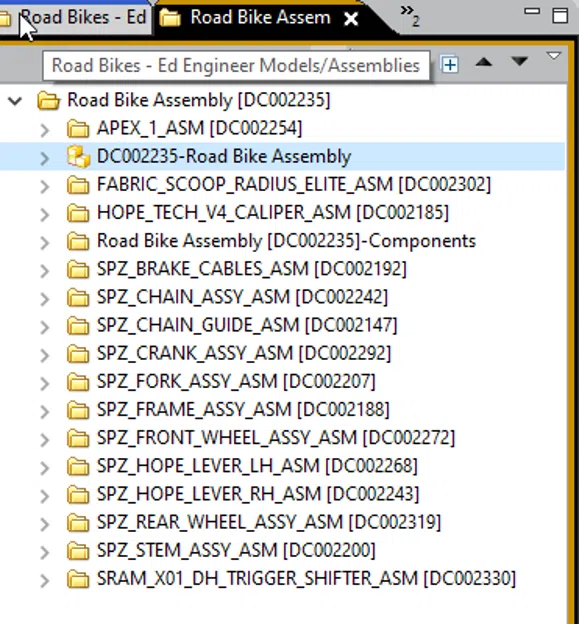Select HOPE_TECH_V4_CALIPER_ASM [DC002185] label
This screenshot has width=579, height=625.
click(x=273, y=213)
